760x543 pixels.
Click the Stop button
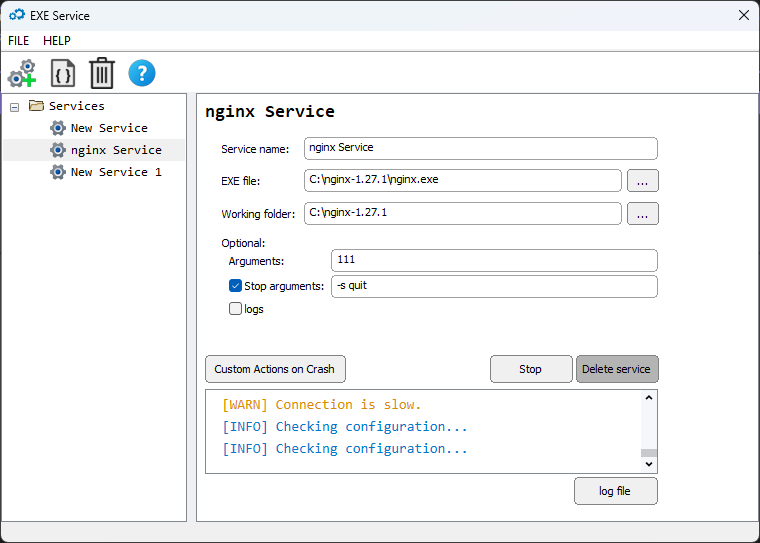[531, 369]
